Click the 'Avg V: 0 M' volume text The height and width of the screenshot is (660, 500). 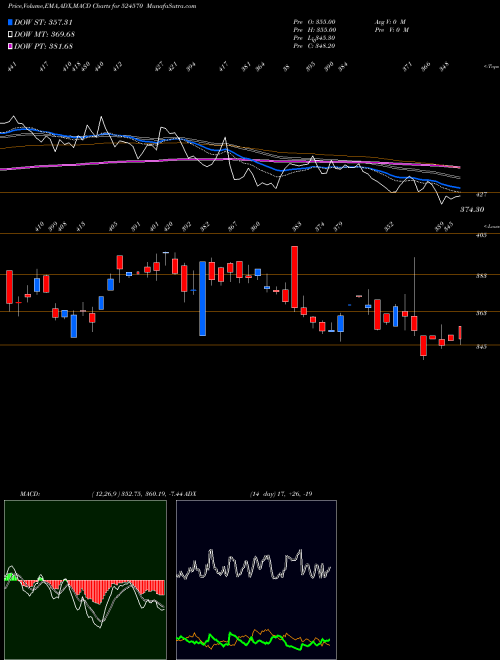[390, 22]
